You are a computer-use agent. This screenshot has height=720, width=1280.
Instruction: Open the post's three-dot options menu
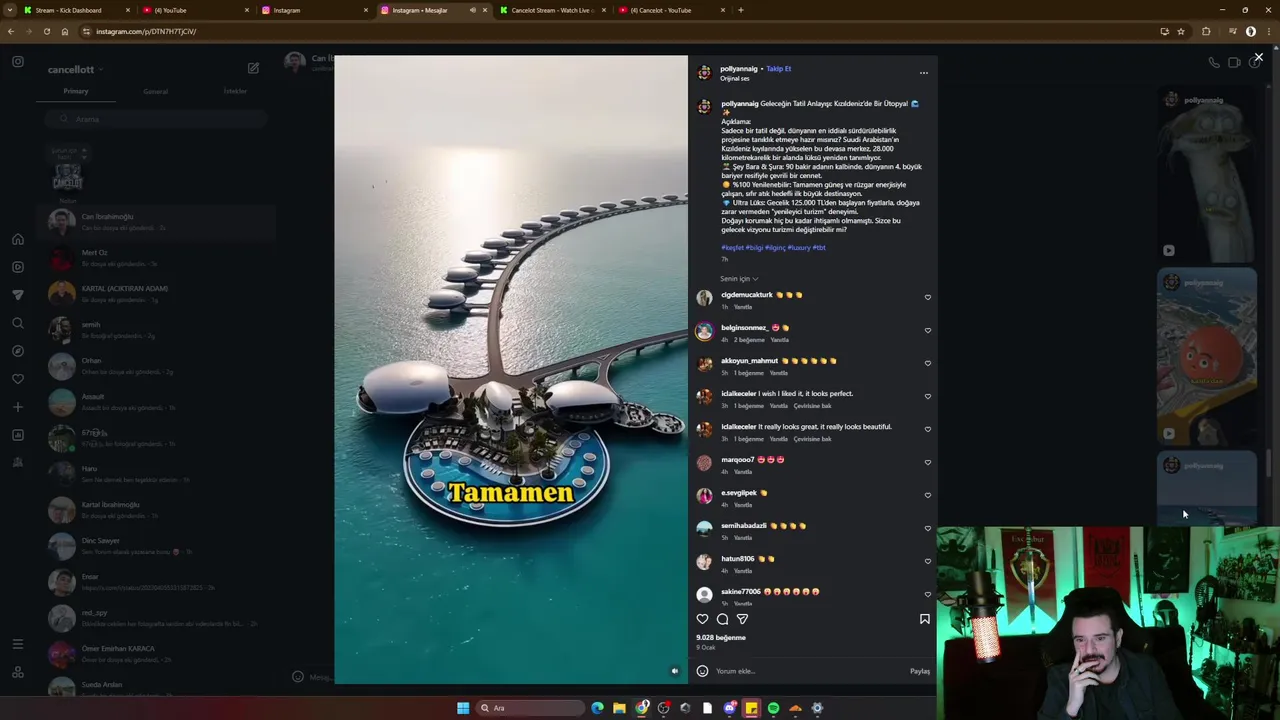tap(923, 72)
